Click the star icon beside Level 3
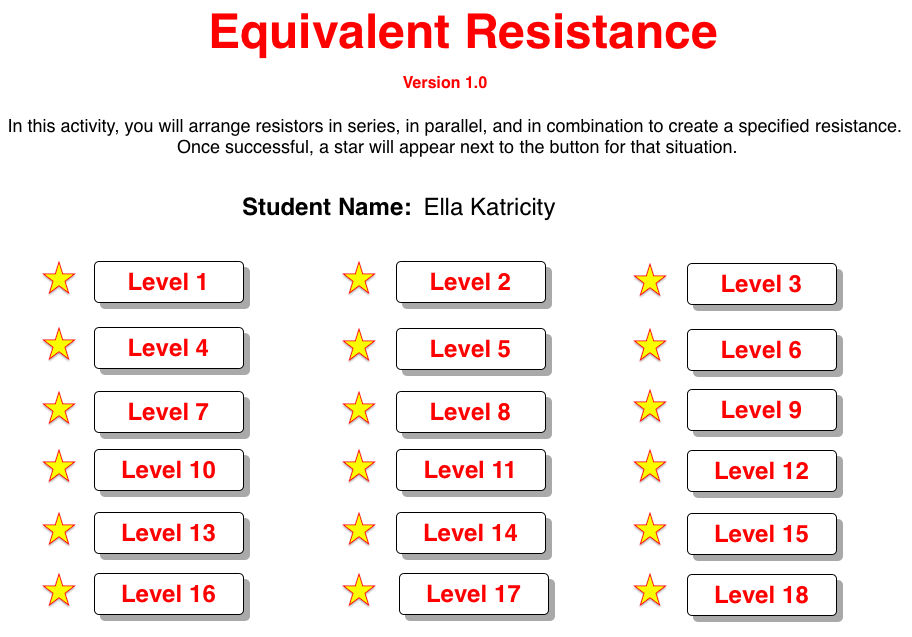This screenshot has width=912, height=637. pos(649,282)
